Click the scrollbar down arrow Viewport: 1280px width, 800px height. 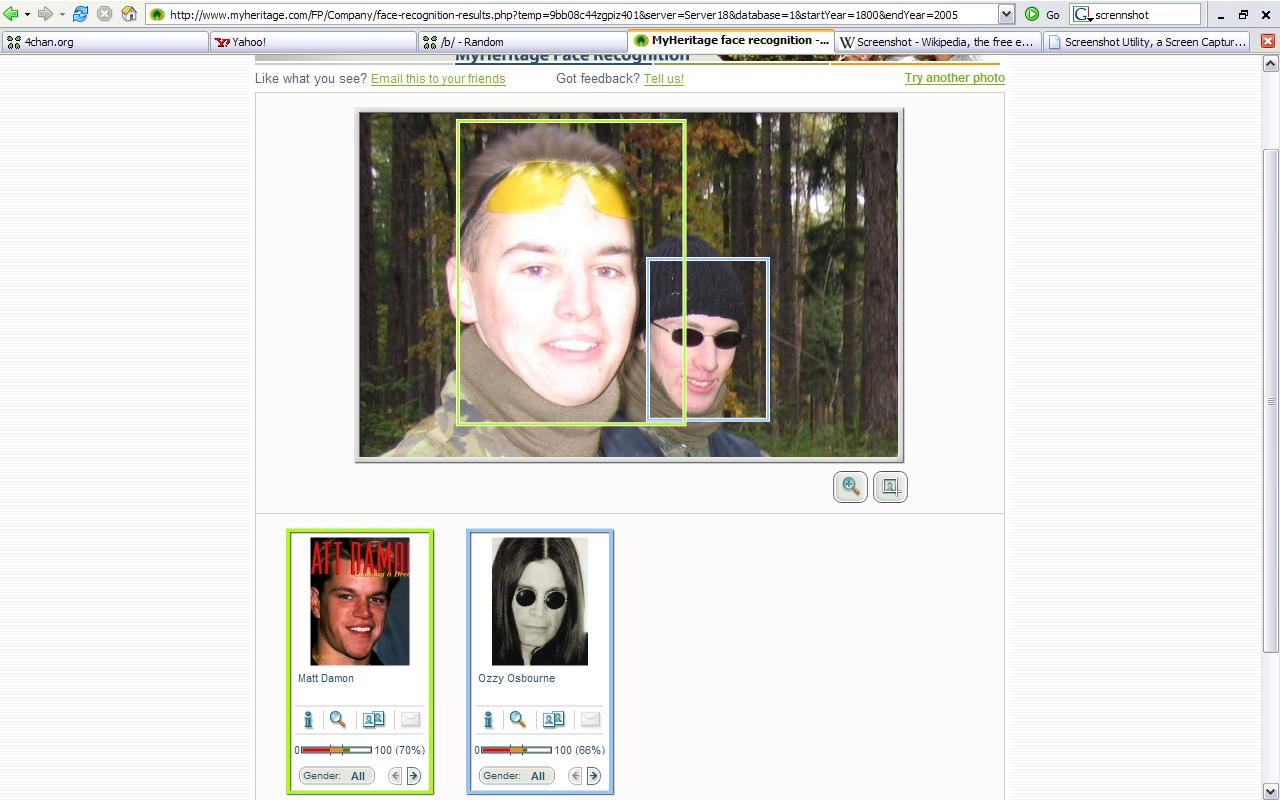pos(1271,791)
